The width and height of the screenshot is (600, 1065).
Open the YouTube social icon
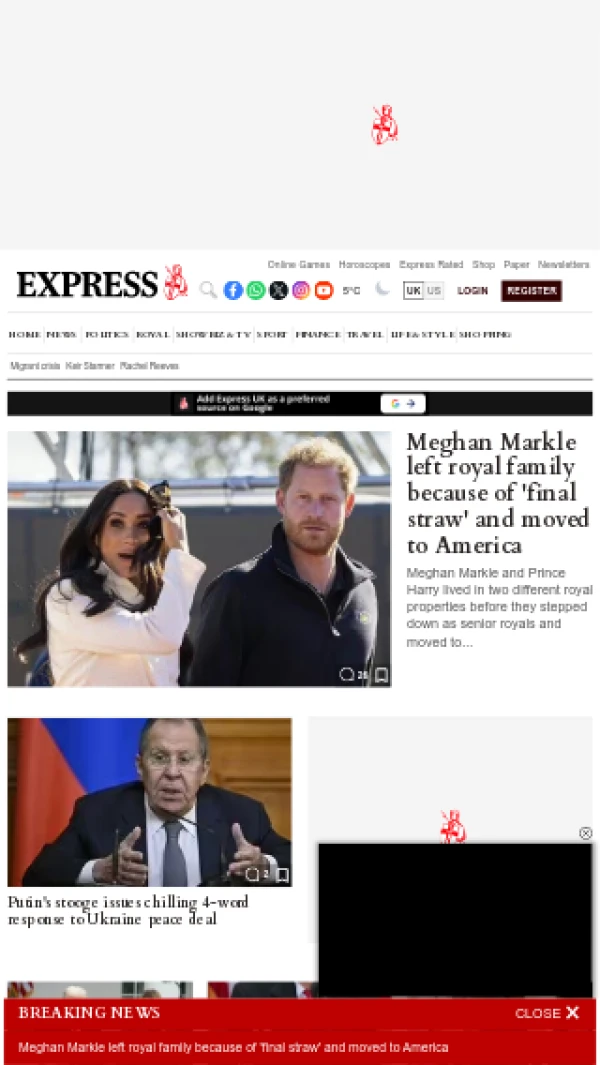[x=324, y=290]
